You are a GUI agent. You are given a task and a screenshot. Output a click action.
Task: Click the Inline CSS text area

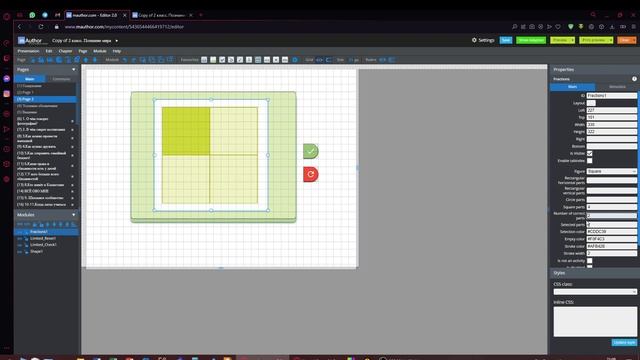[595, 322]
